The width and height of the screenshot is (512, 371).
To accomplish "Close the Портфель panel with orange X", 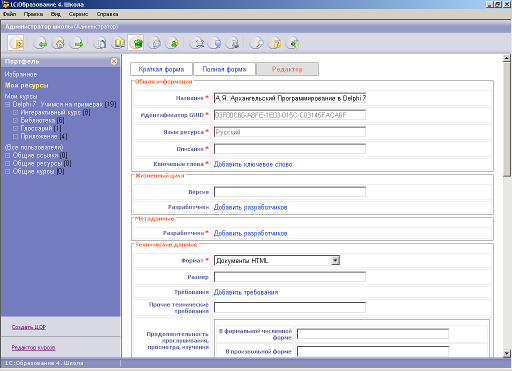I will [114, 61].
